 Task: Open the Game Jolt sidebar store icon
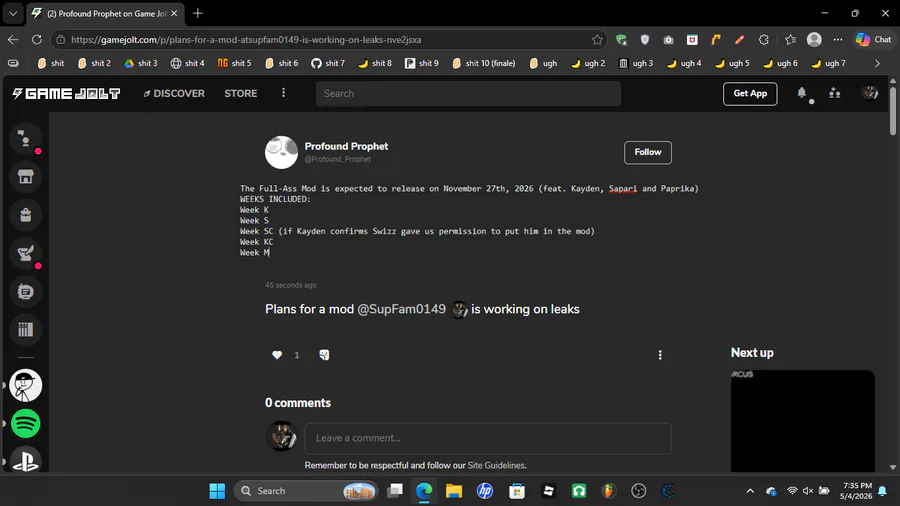coord(25,177)
